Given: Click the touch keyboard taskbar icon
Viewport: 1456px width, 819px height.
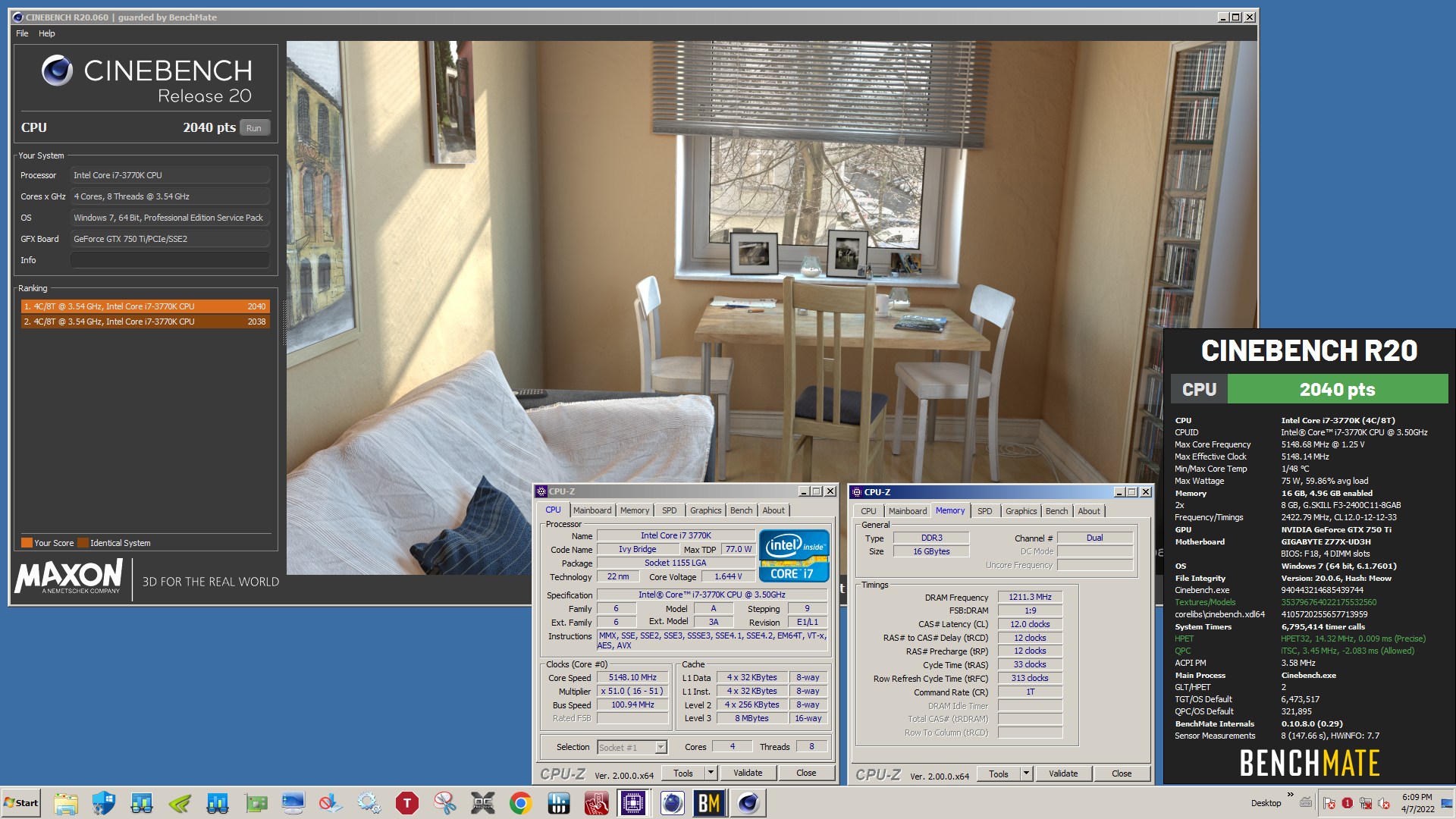Looking at the screenshot, I should click(x=1306, y=802).
